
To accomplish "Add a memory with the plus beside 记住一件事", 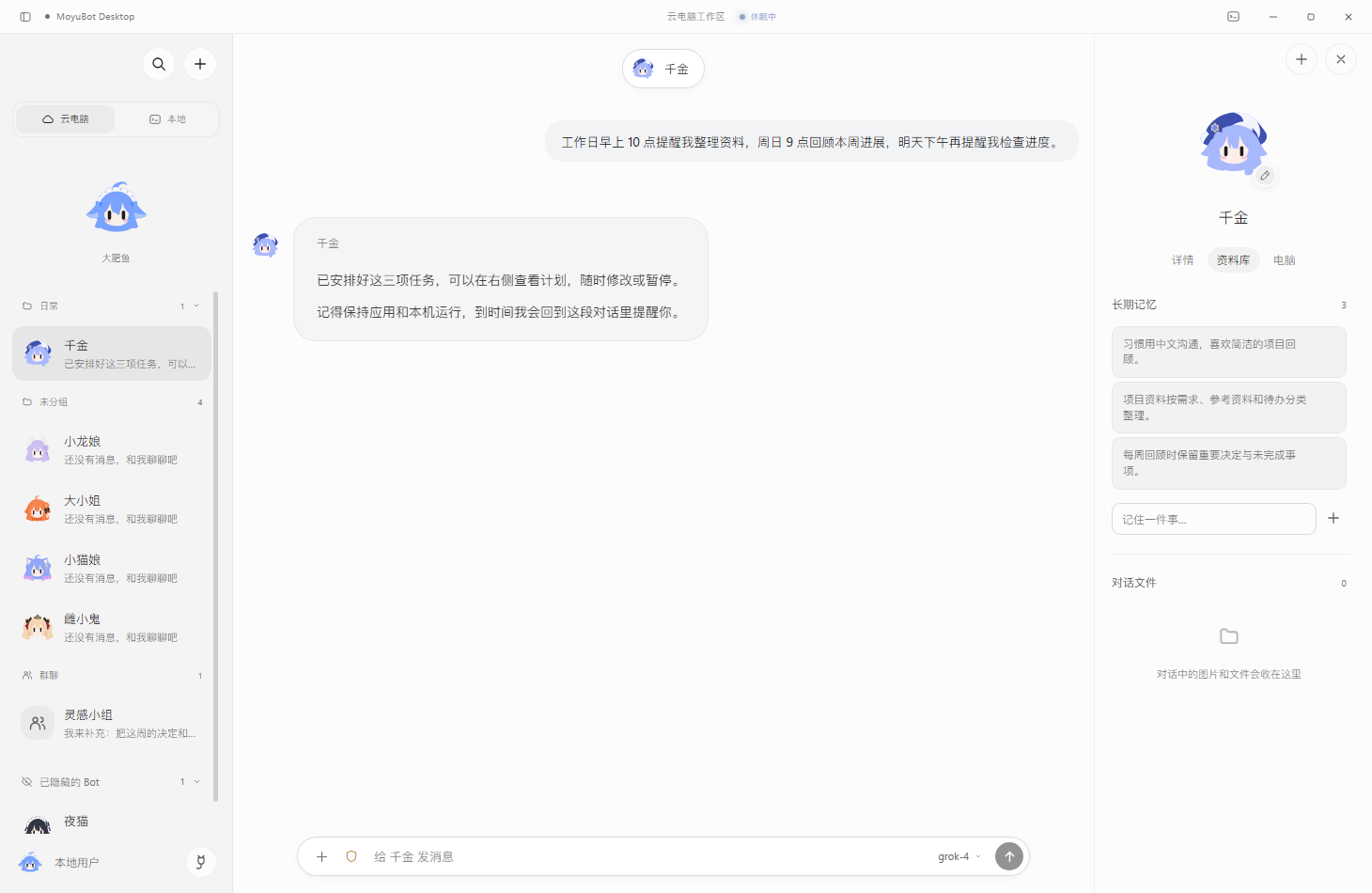I will (1333, 518).
